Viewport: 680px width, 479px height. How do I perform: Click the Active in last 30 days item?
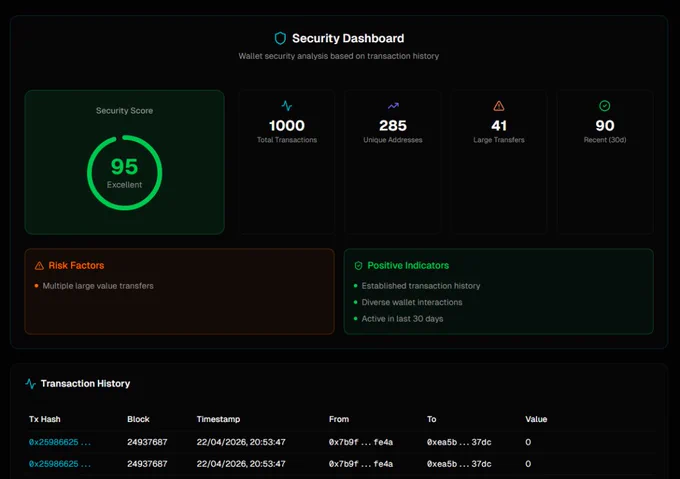402,319
